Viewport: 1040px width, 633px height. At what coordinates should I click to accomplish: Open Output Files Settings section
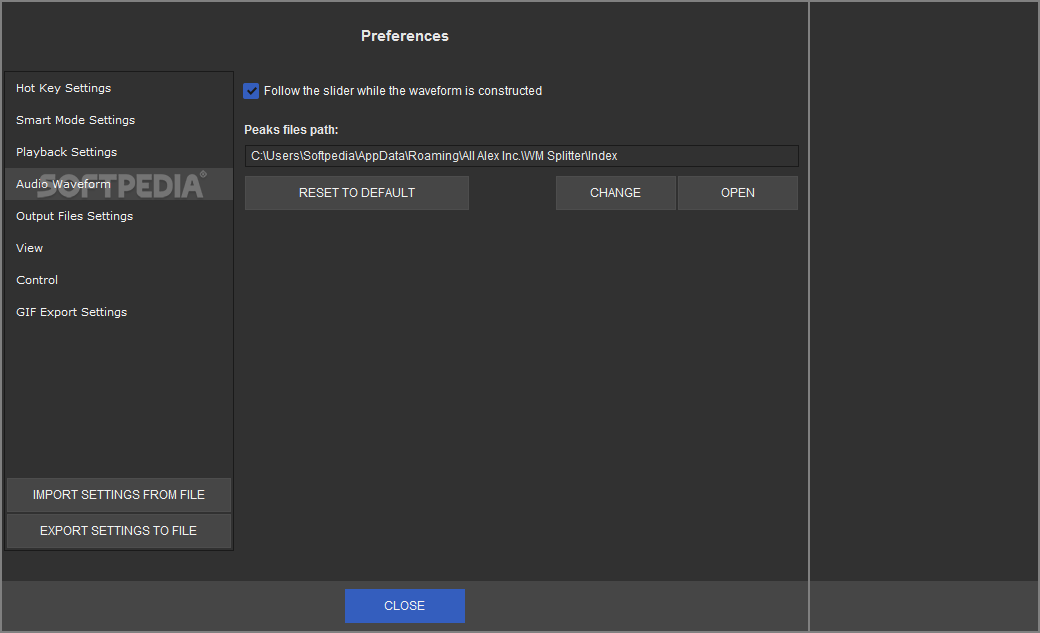74,216
